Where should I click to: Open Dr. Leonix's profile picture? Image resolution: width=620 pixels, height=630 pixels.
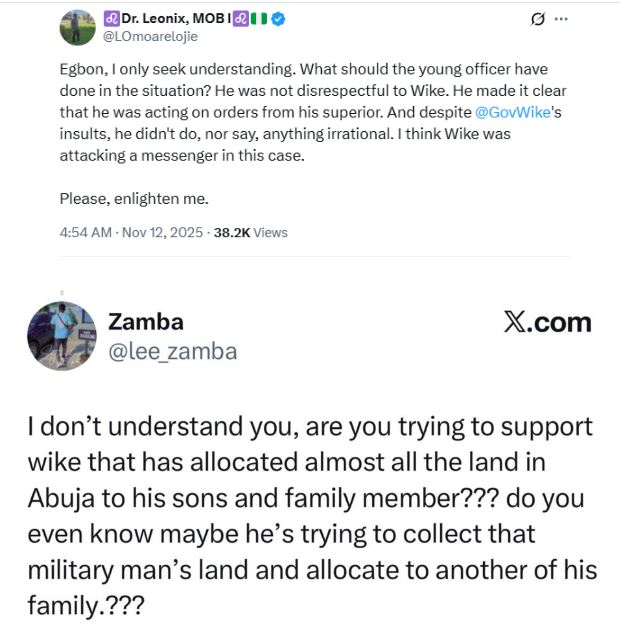76,27
